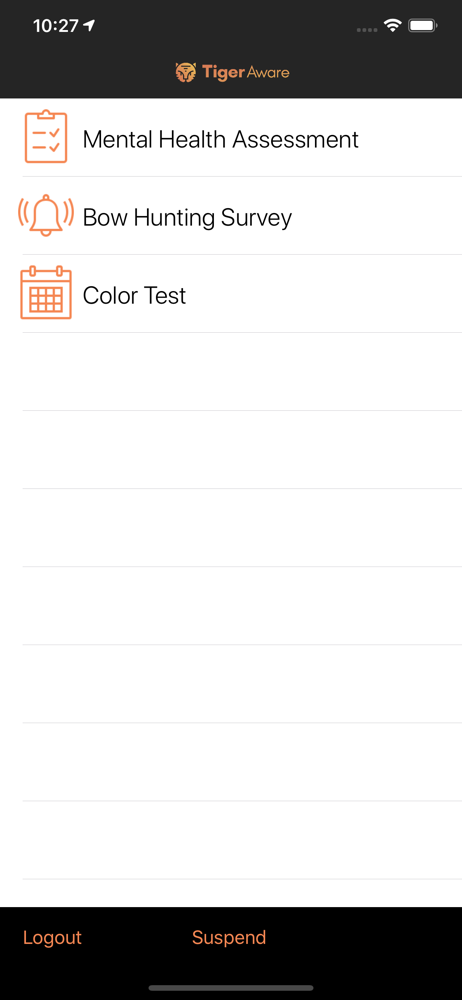The height and width of the screenshot is (1000, 462).
Task: Tap the calendar grid icon
Action: (46, 293)
